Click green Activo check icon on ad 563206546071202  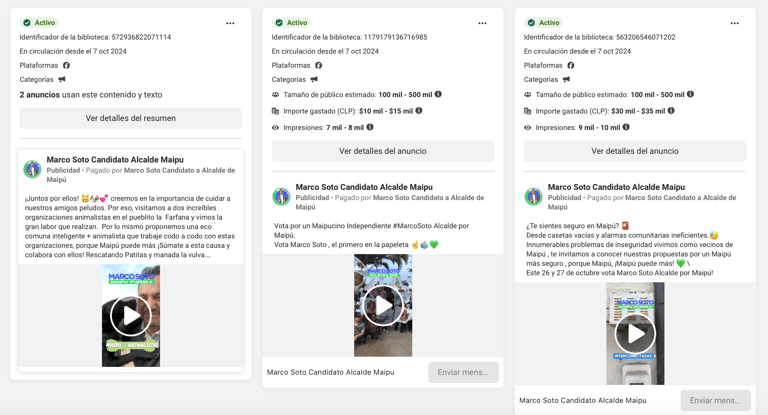coord(531,23)
